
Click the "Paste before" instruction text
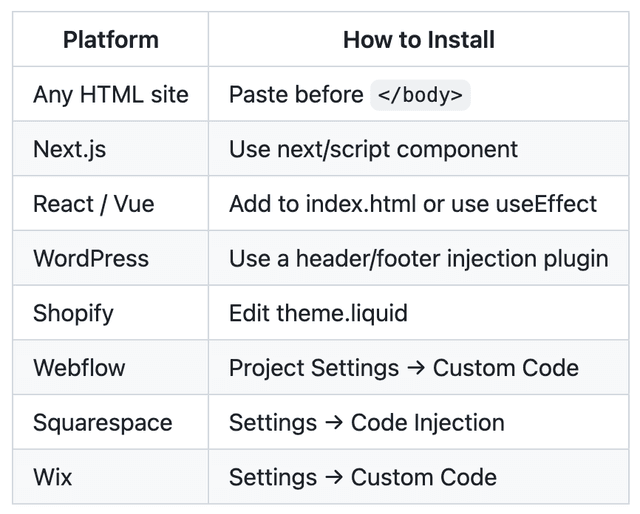296,95
